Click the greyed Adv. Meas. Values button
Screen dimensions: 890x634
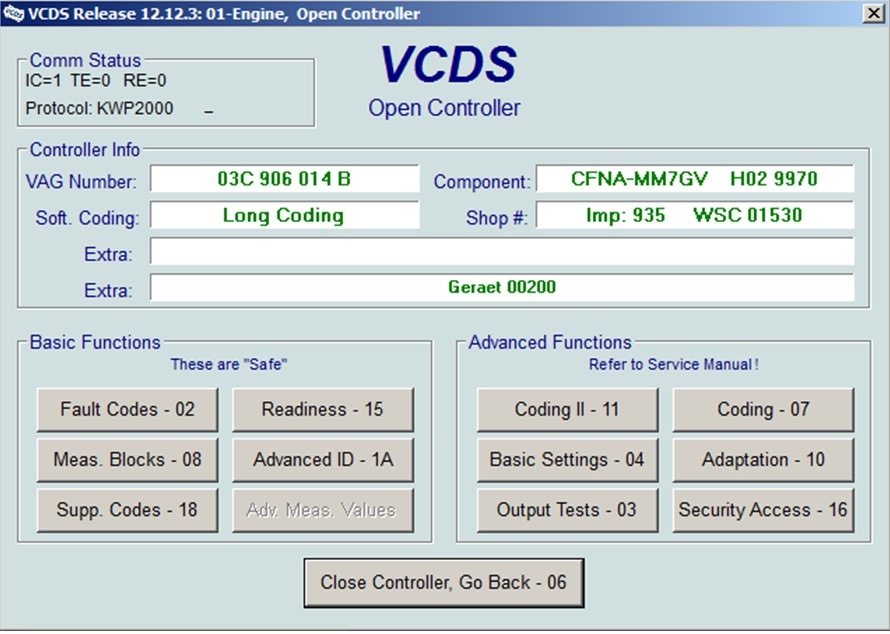(x=322, y=510)
